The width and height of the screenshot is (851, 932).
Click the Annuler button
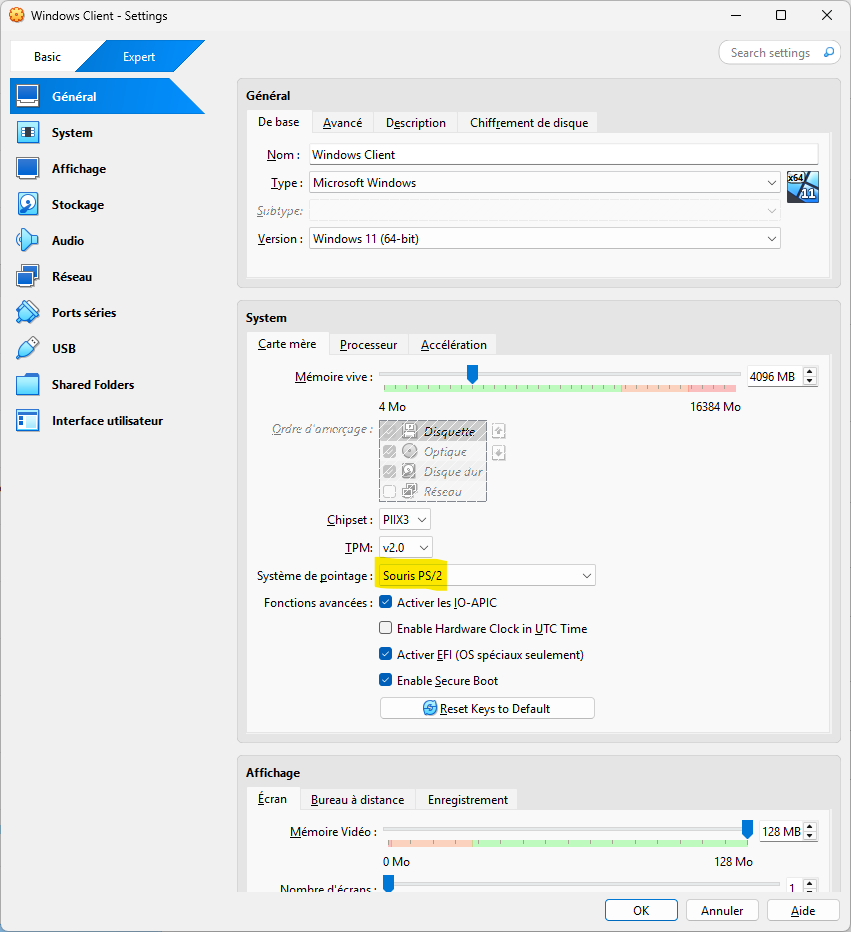(722, 910)
